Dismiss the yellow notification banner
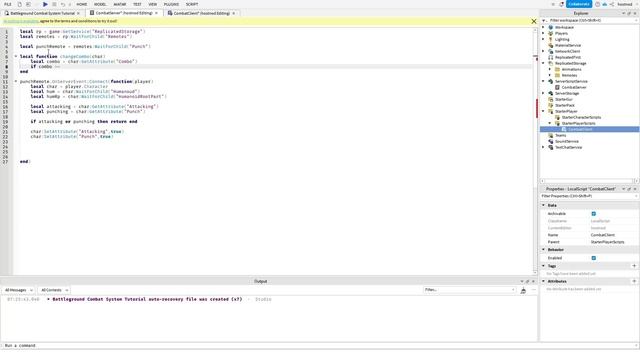 [x=533, y=21]
